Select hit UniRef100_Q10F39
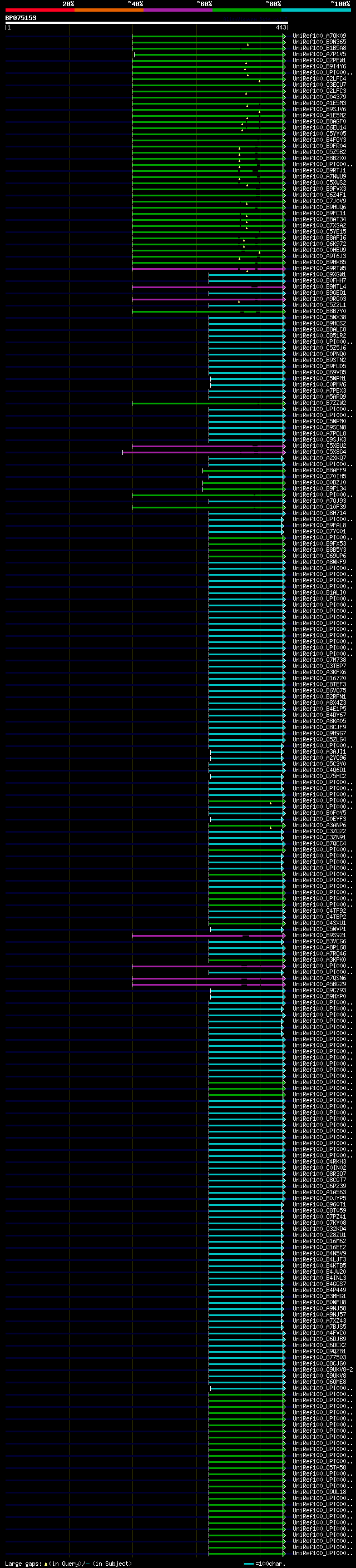This screenshot has width=356, height=1568. tap(319, 507)
